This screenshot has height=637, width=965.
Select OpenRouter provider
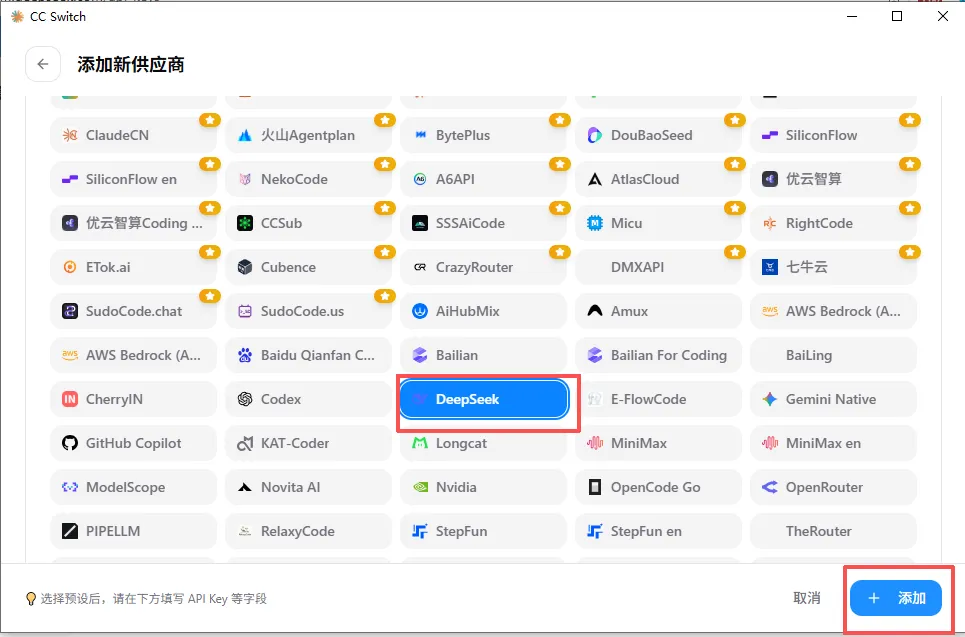click(833, 487)
